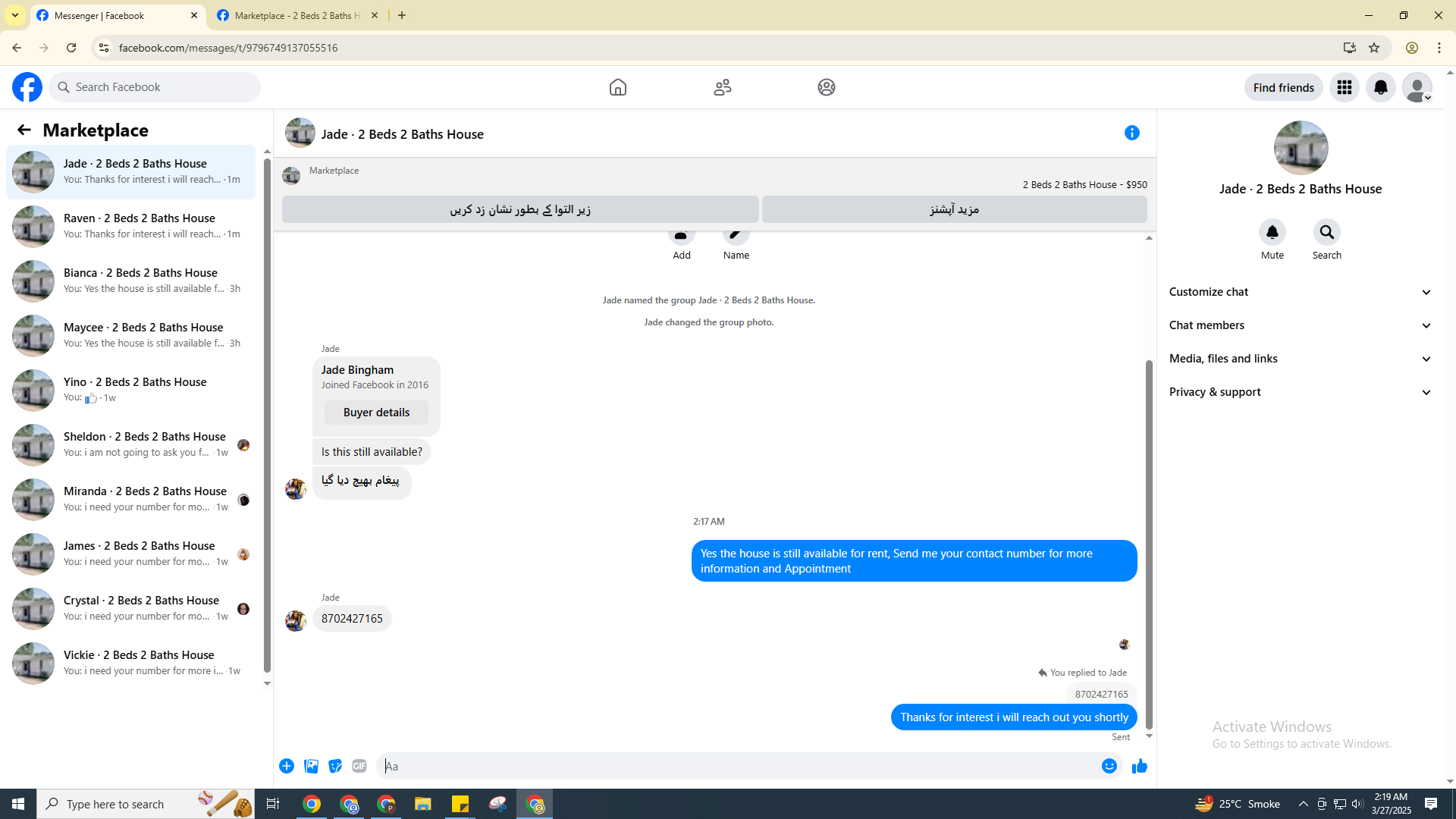
Task: Open the Facebook apps menu grid
Action: tap(1344, 87)
